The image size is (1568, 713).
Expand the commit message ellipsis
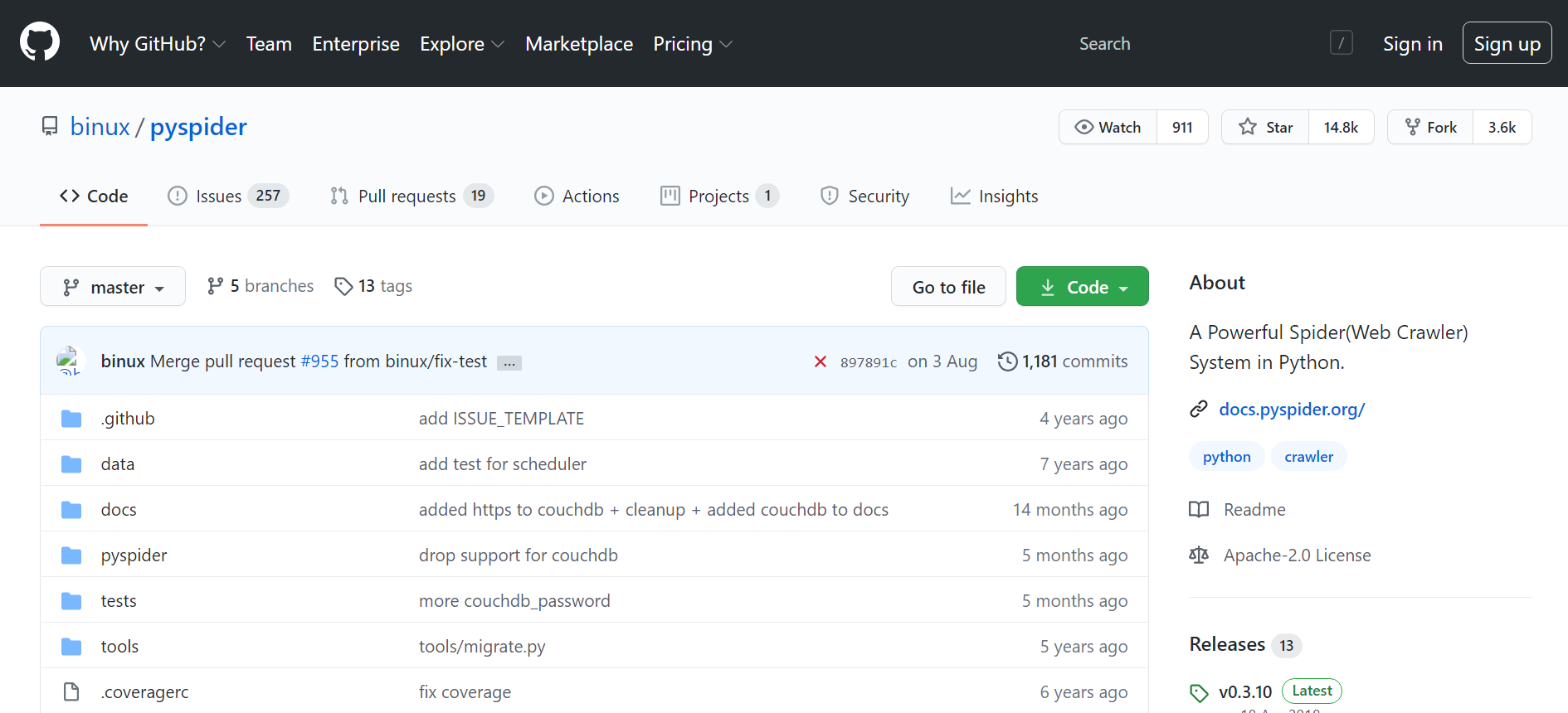coord(509,363)
